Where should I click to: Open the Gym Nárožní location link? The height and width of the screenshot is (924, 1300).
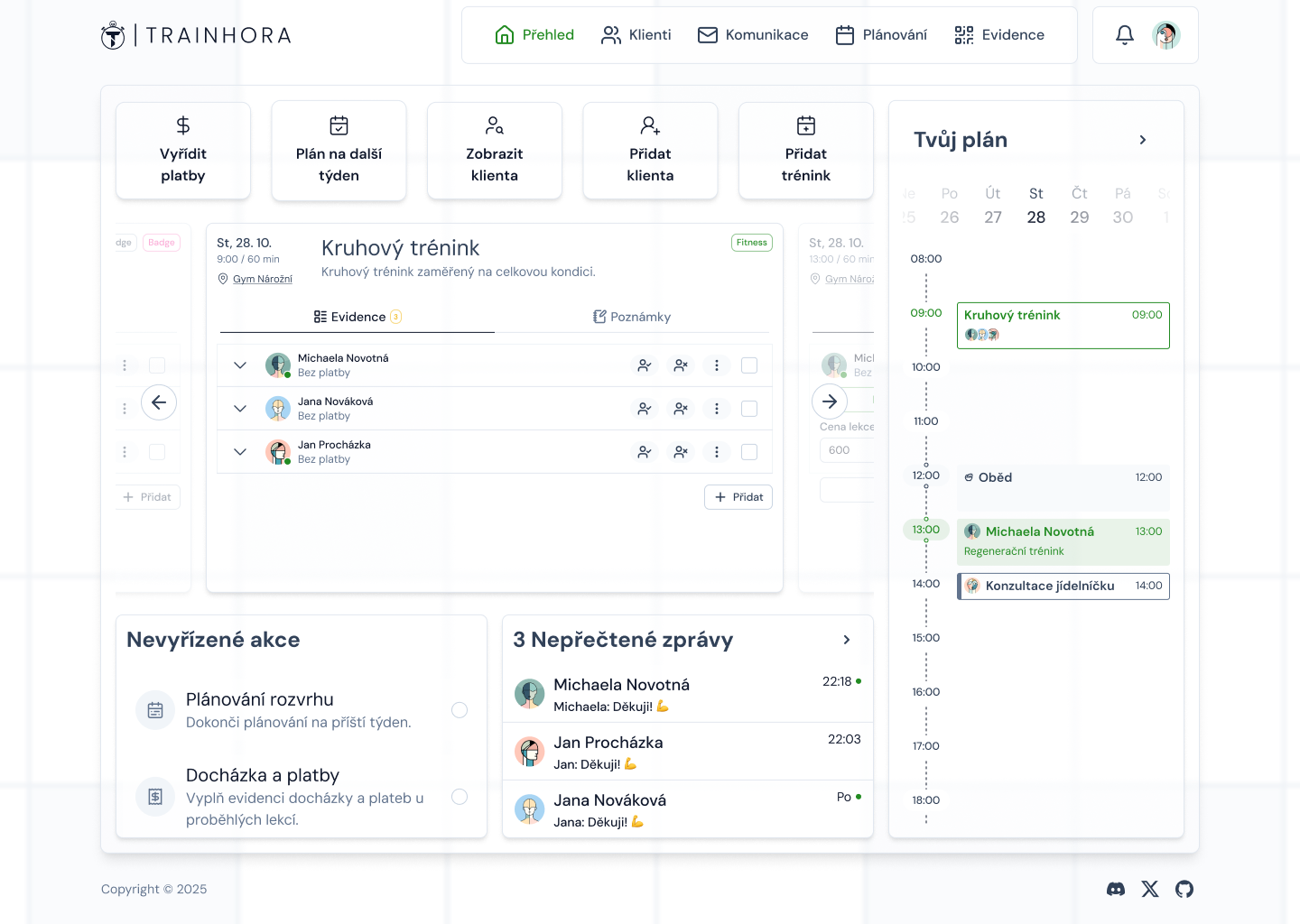pos(262,279)
